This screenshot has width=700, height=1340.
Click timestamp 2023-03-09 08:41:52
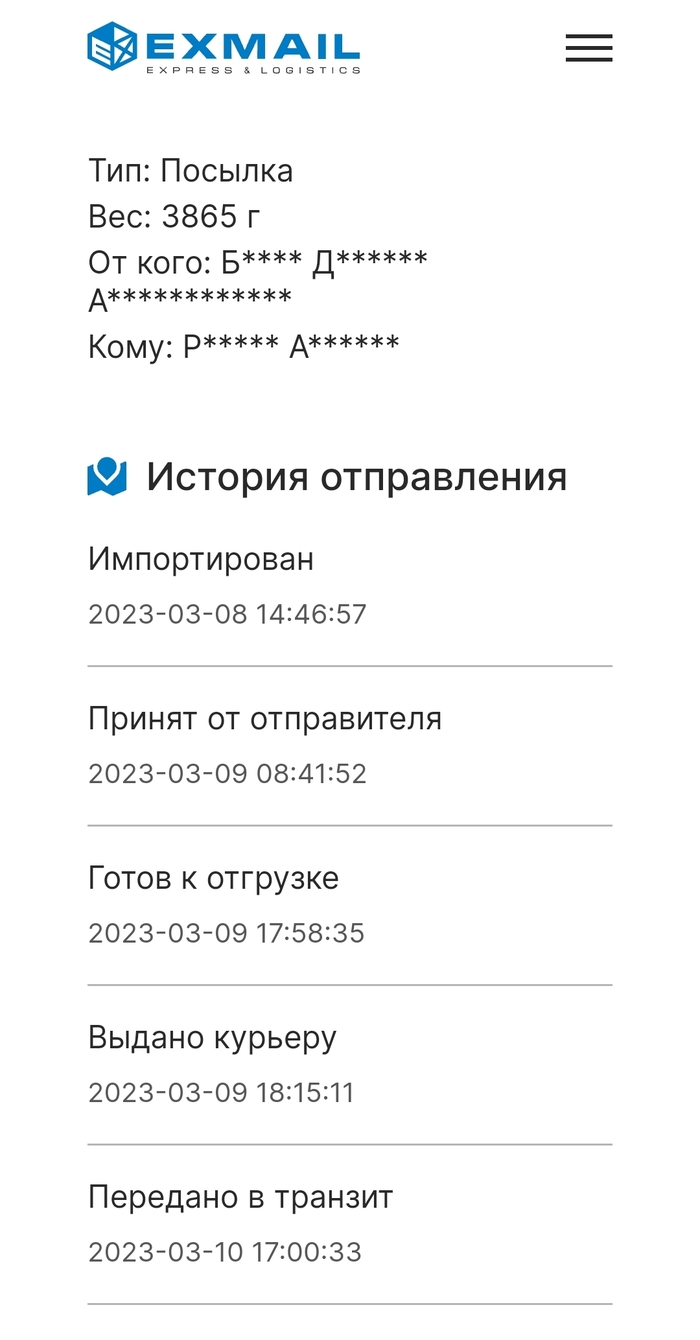click(x=227, y=773)
